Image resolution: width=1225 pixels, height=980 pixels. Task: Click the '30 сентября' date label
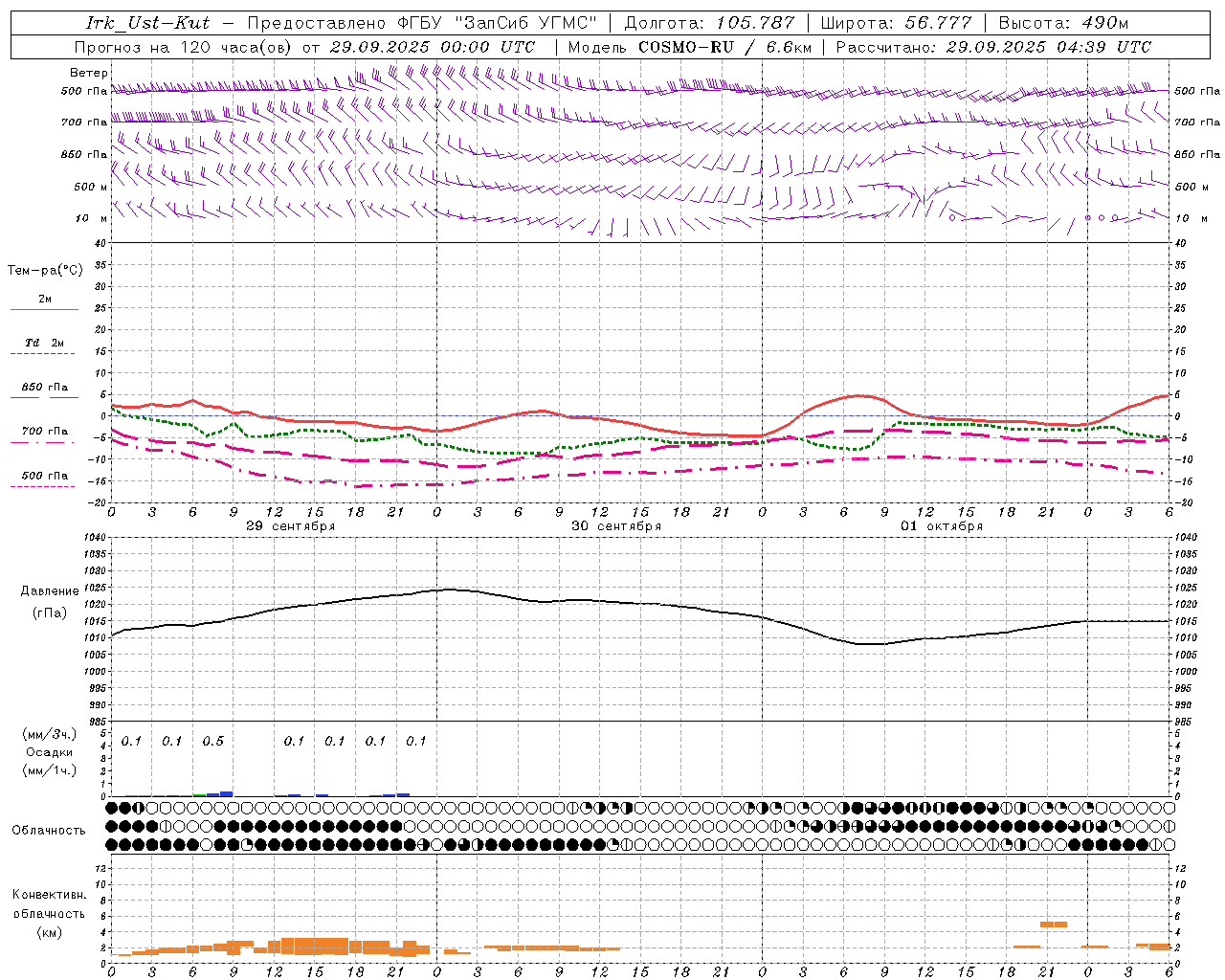click(616, 526)
